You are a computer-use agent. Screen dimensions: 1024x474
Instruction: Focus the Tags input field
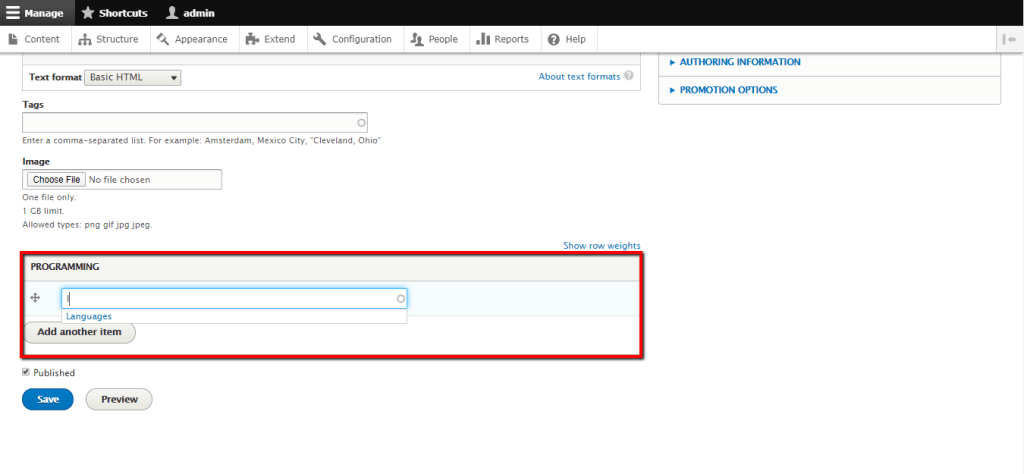pyautogui.click(x=195, y=122)
